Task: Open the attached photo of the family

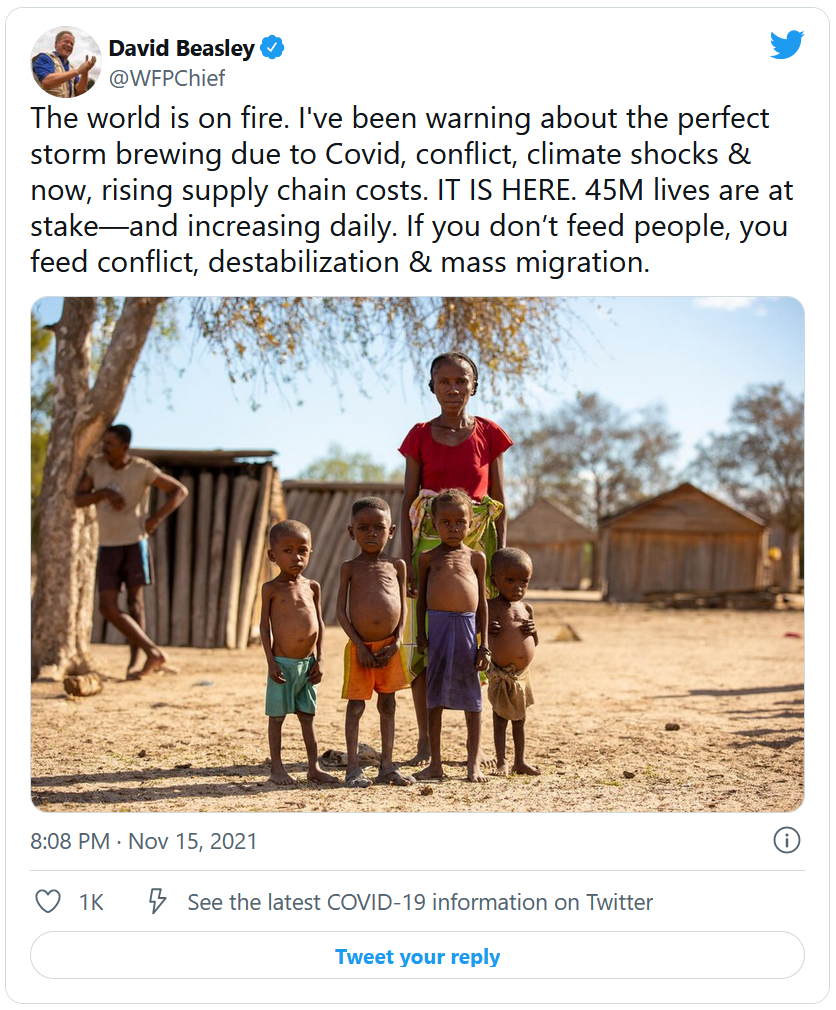Action: click(417, 553)
